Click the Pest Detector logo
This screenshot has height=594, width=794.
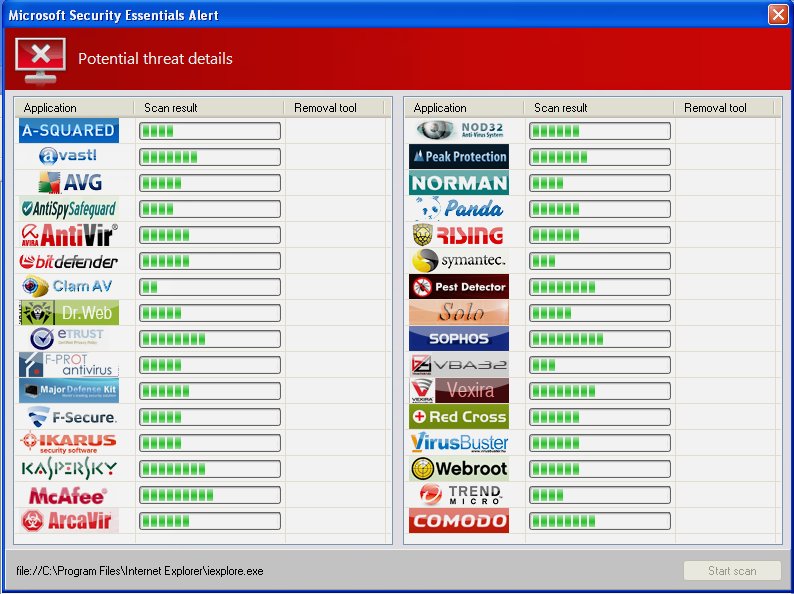click(x=459, y=287)
